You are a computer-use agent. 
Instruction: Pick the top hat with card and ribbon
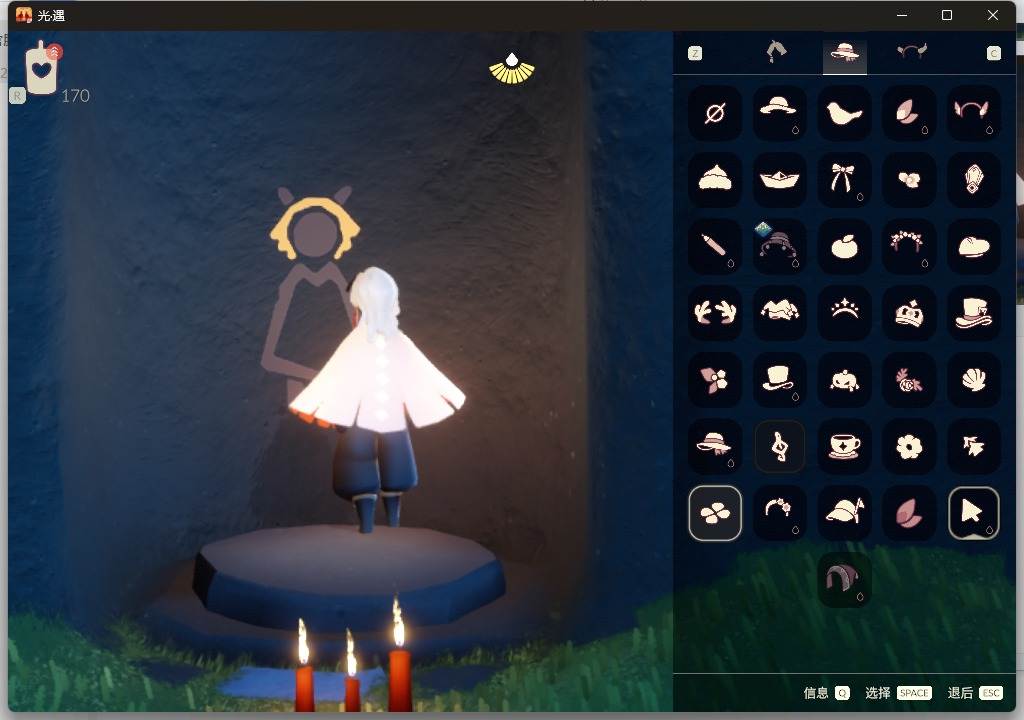(x=973, y=313)
